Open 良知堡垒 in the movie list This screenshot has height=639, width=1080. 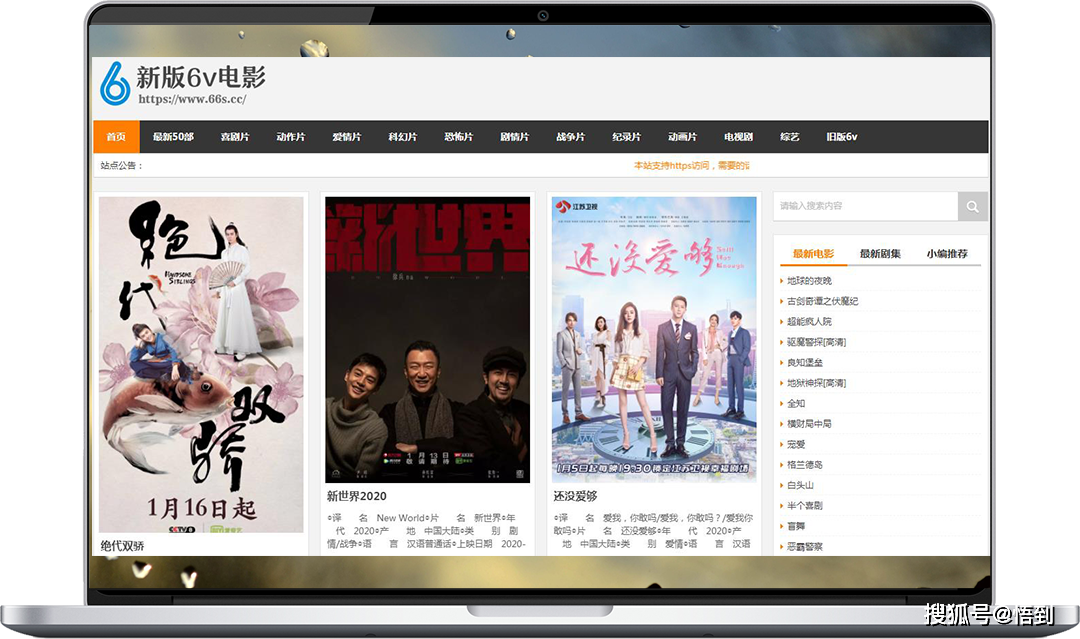(804, 362)
